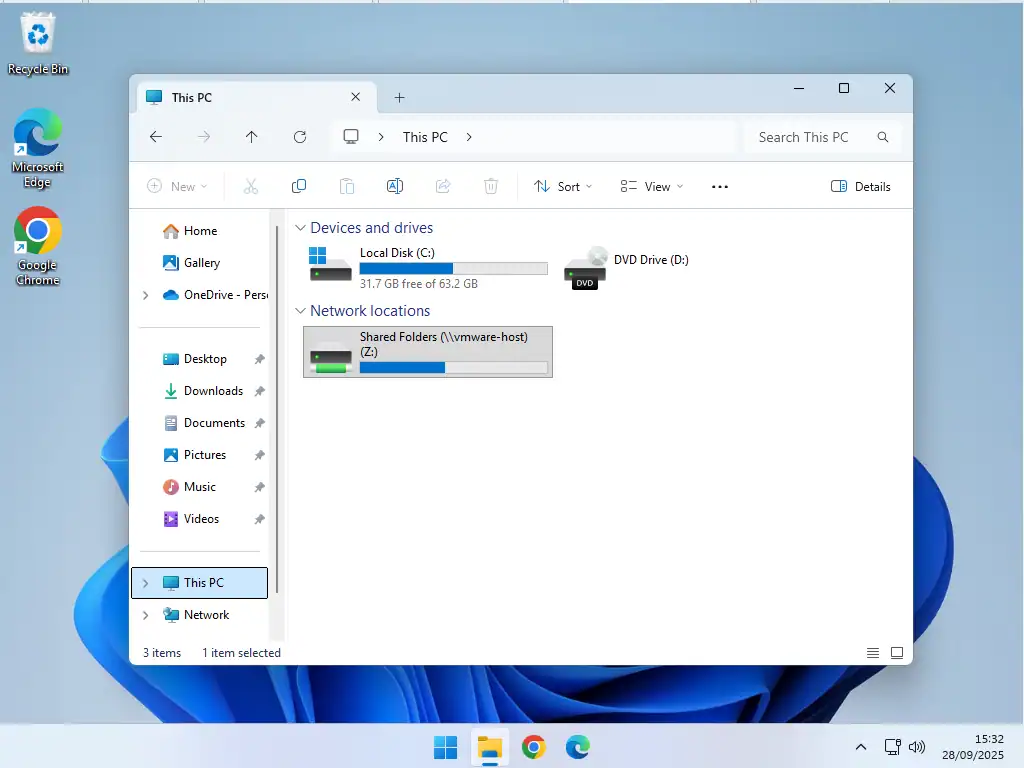Click the Delete trash icon
Screen dimensions: 1024x768
pyautogui.click(x=490, y=187)
